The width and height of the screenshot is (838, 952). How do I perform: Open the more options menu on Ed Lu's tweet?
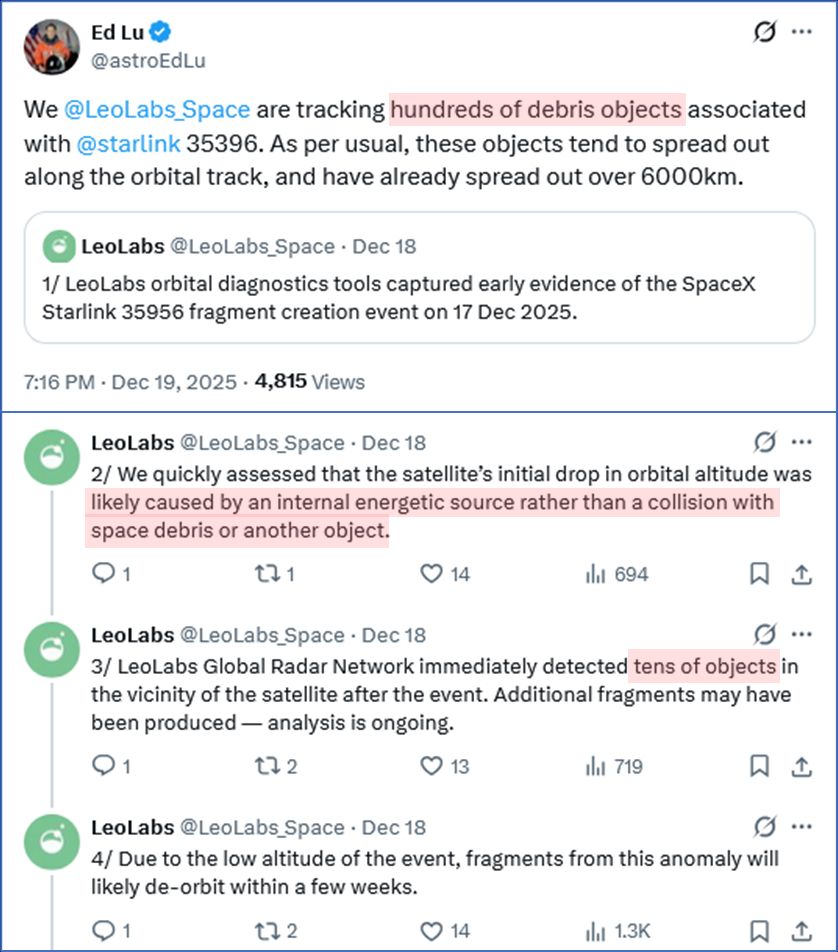coord(803,32)
